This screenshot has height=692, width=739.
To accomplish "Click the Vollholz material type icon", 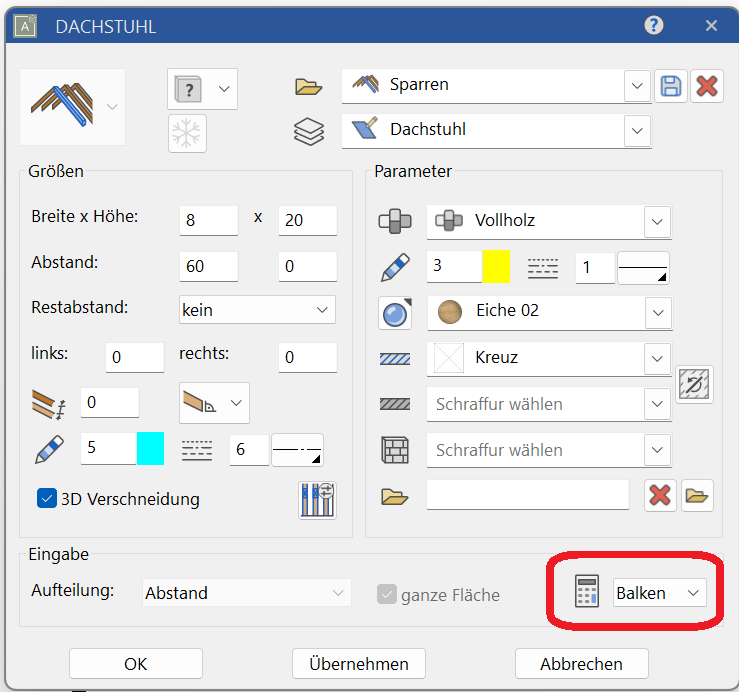I will [395, 221].
